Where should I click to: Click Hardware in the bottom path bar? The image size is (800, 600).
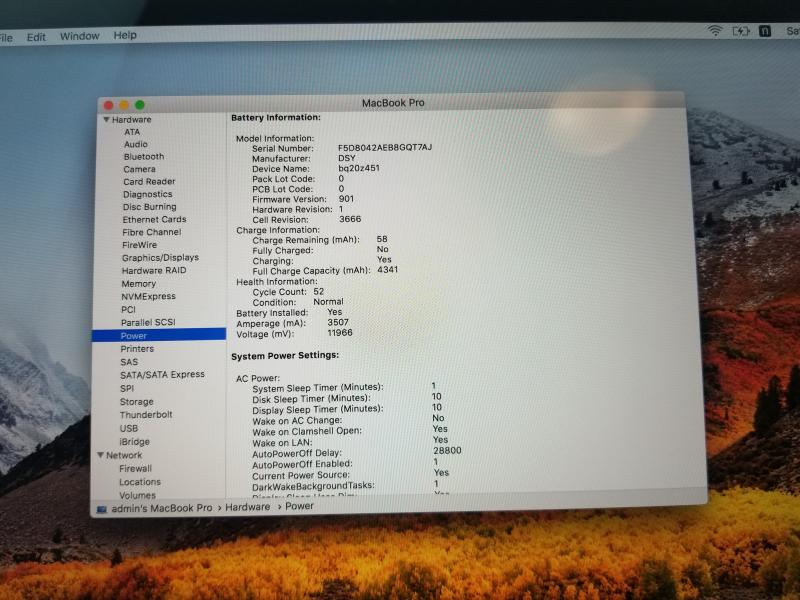click(247, 507)
